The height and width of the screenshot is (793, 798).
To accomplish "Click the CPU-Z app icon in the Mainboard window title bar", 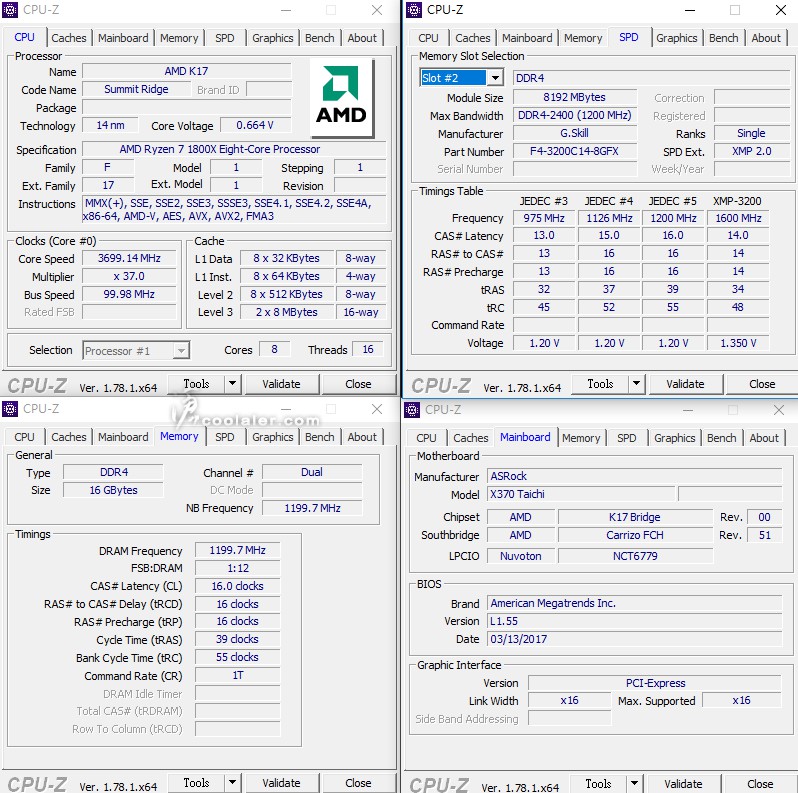I will point(412,410).
